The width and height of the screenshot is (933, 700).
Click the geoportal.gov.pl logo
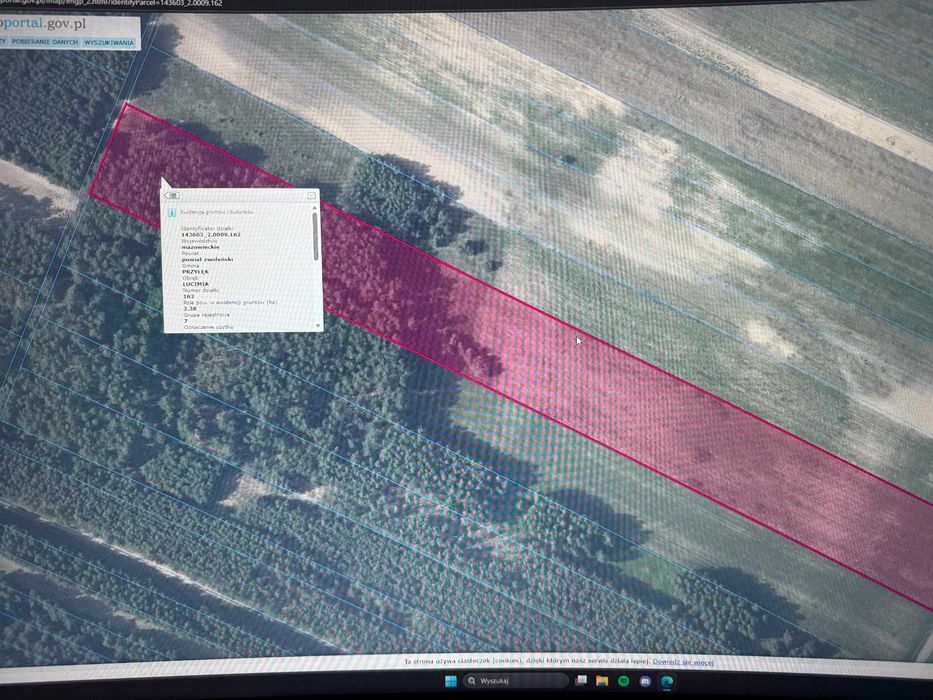pyautogui.click(x=43, y=24)
